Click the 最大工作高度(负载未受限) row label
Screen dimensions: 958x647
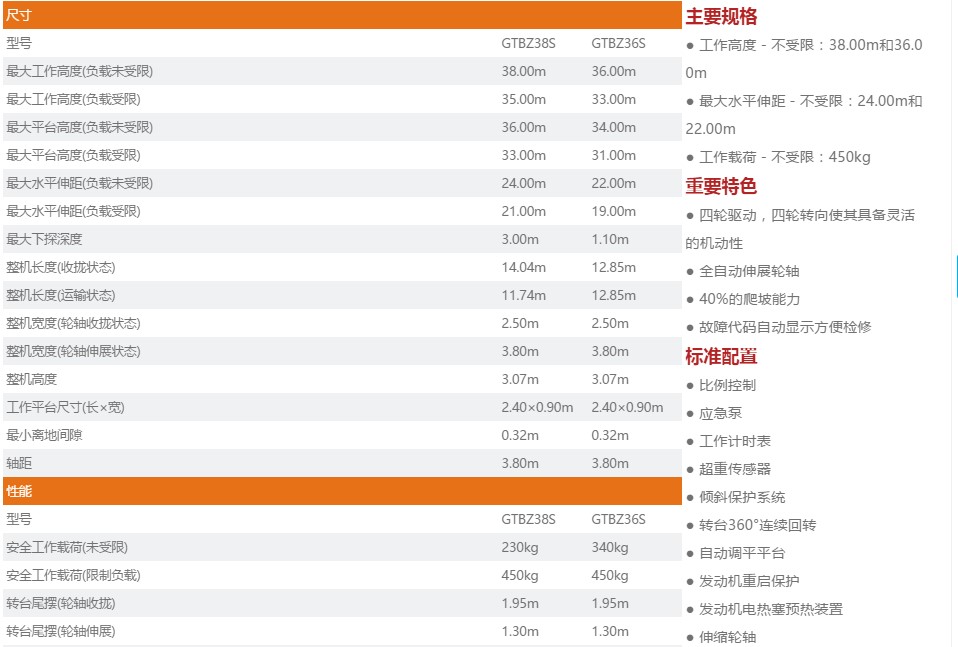[x=79, y=71]
